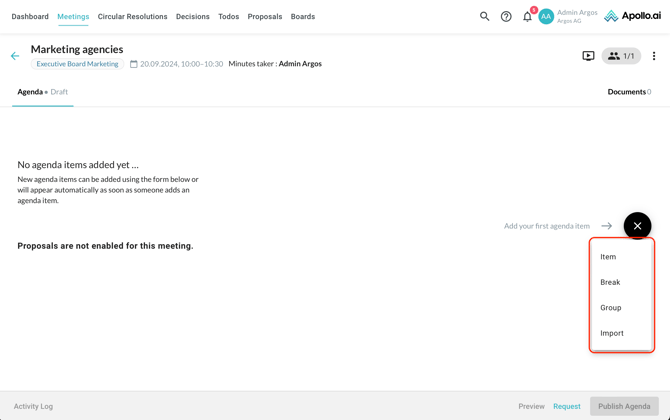Select Item from the add menu
Screen dimensions: 670x420
tap(608, 257)
